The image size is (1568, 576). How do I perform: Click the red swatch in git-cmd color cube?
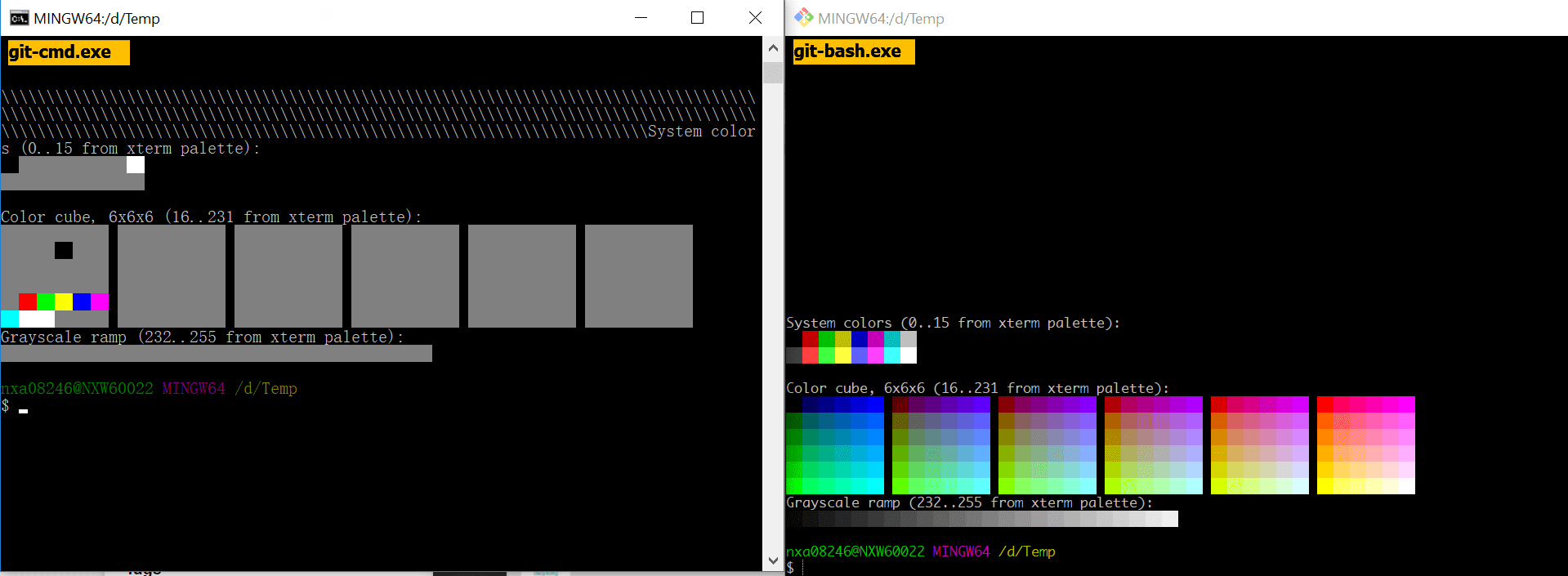28,301
